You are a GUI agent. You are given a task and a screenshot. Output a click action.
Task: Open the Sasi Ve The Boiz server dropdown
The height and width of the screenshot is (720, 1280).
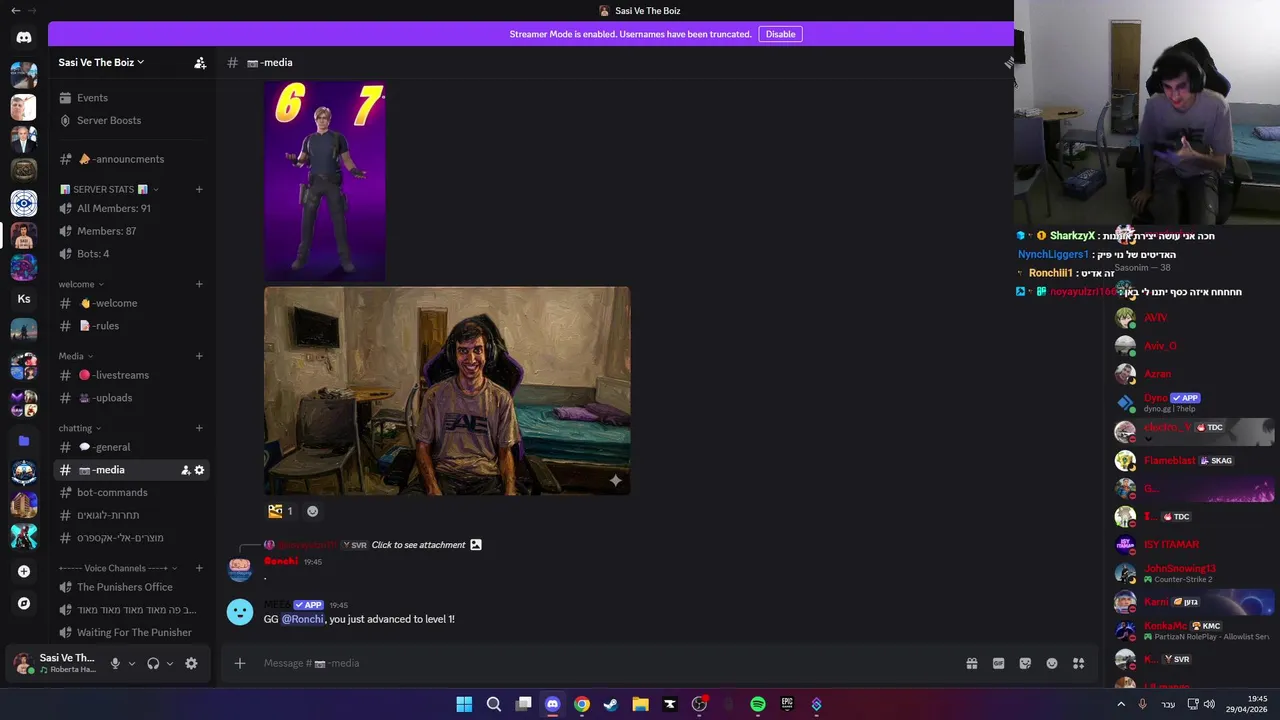(101, 62)
